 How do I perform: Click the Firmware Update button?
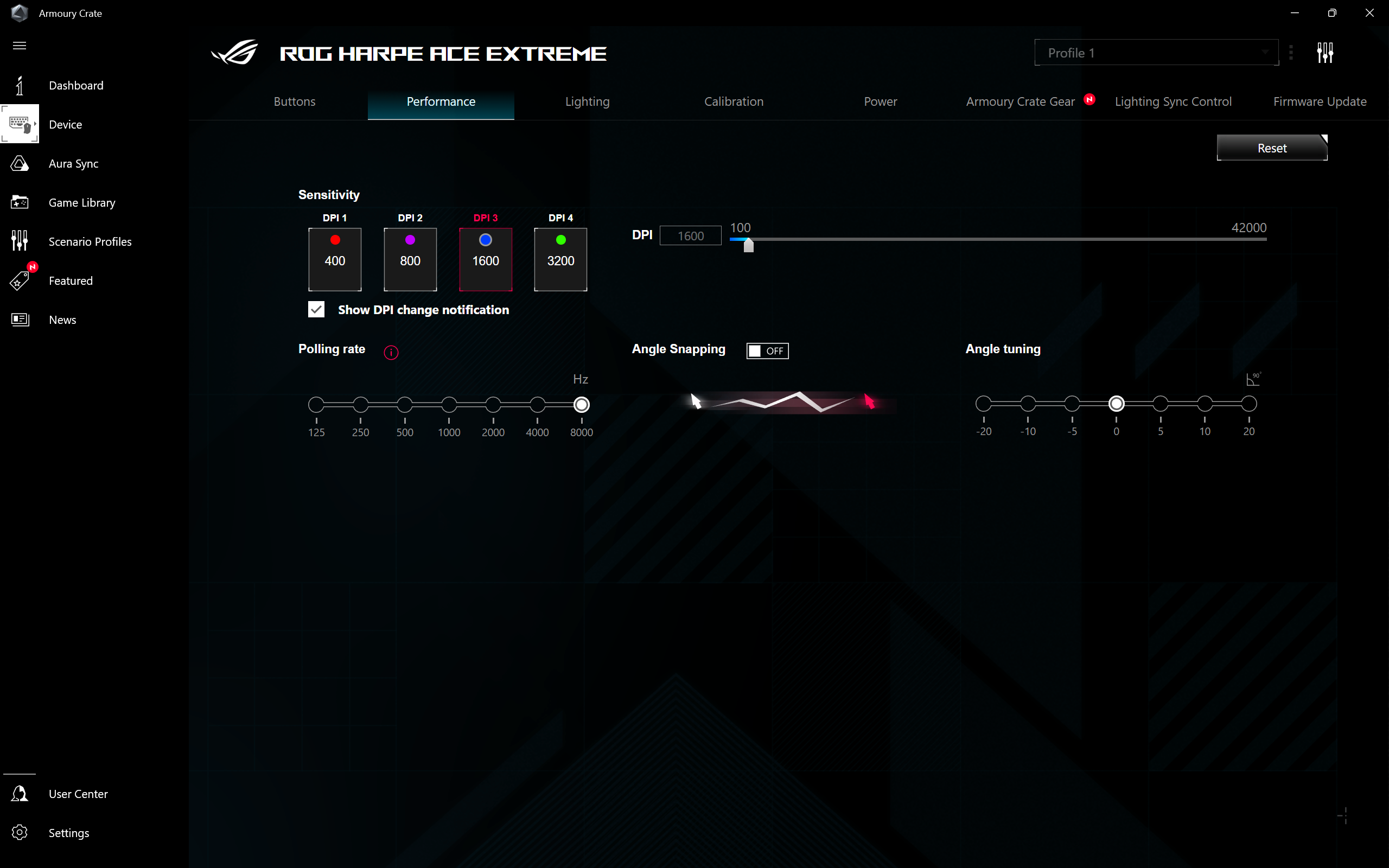(x=1318, y=101)
